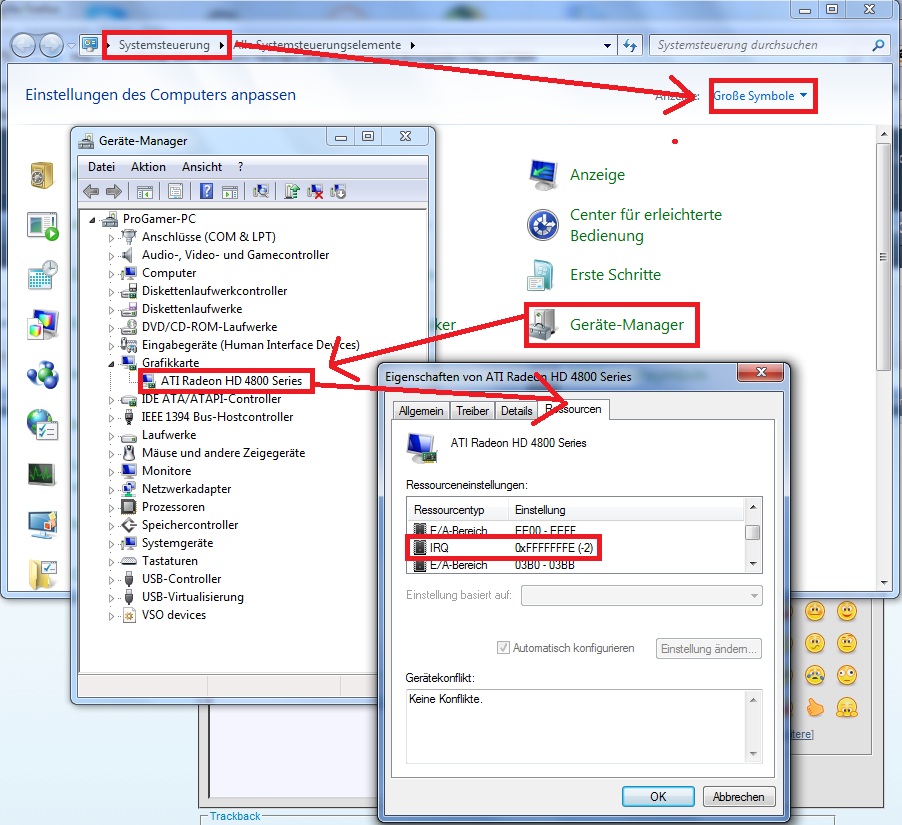Click the Help toolbar icon in Geräte-Manager
This screenshot has width=902, height=825.
pos(206,191)
